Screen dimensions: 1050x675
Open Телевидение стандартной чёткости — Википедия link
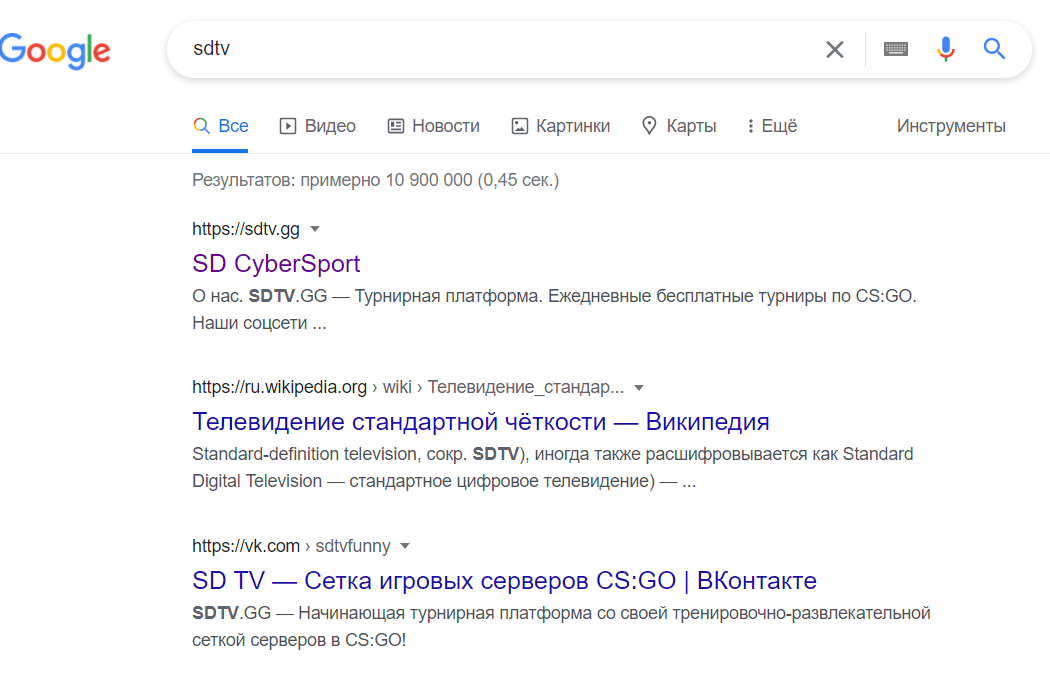pyautogui.click(x=481, y=422)
